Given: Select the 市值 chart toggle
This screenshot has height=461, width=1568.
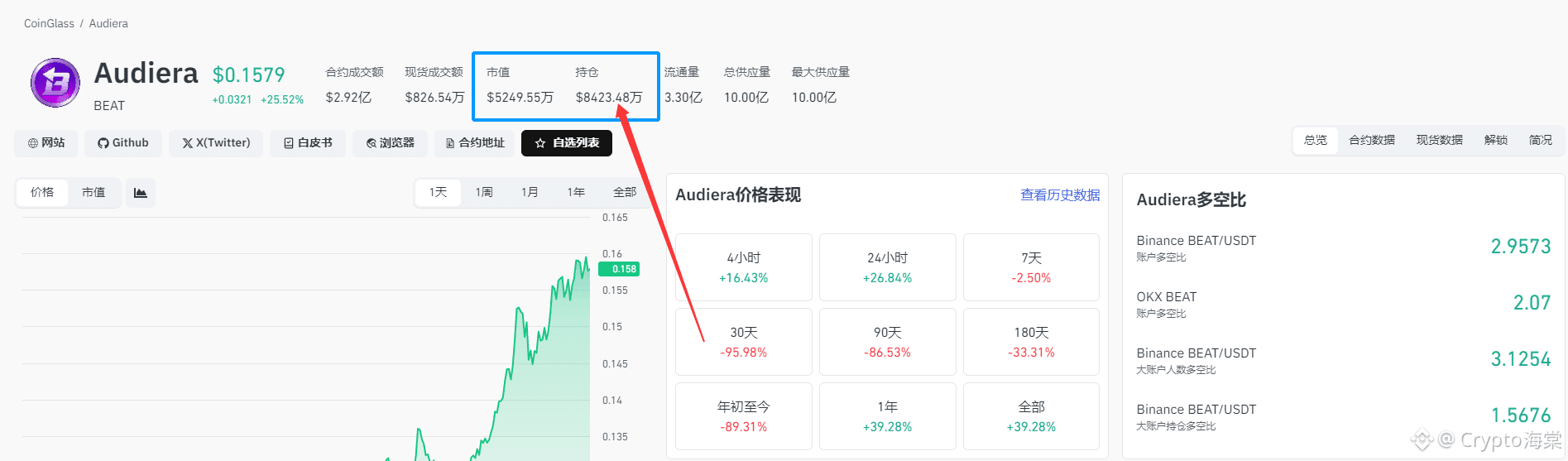Looking at the screenshot, I should coord(94,193).
